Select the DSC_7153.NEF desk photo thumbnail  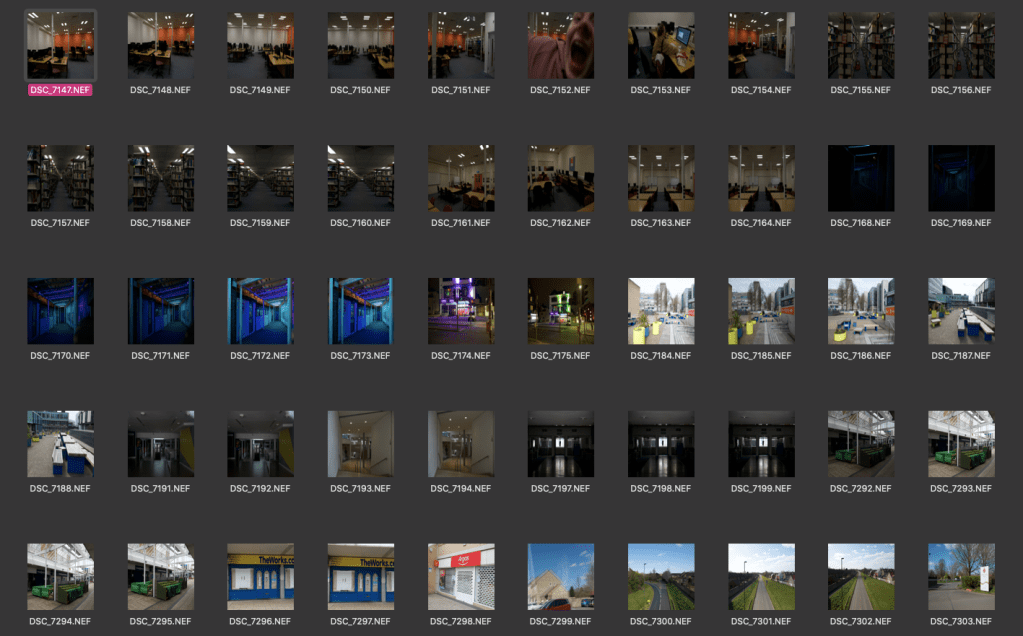660,45
